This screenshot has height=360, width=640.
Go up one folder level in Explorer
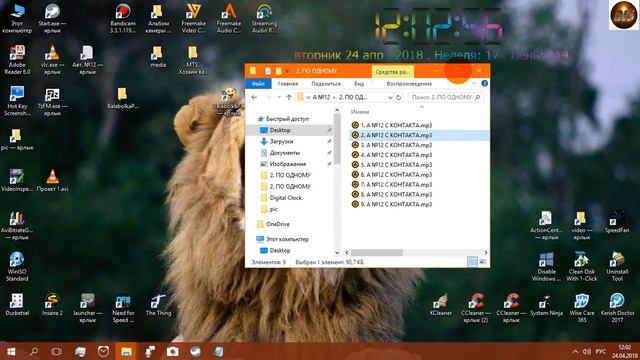point(289,97)
